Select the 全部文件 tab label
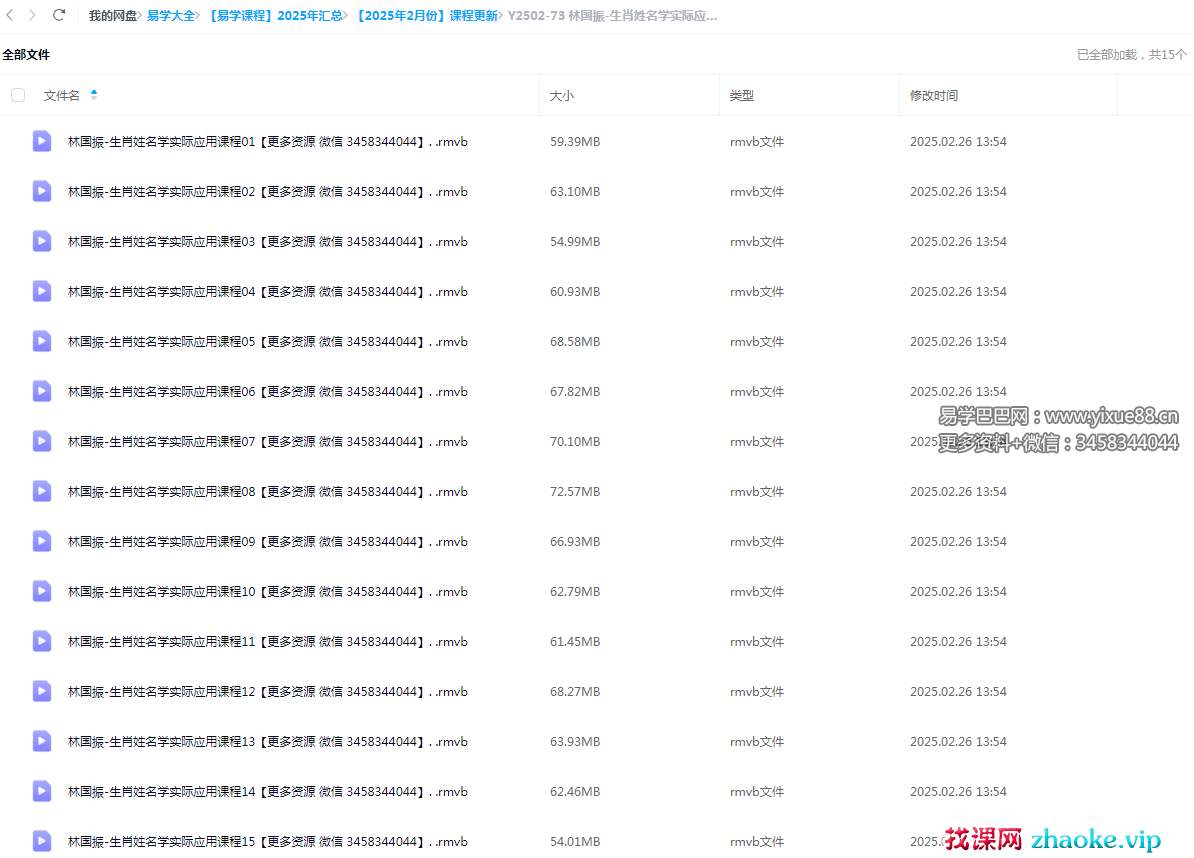 26,55
